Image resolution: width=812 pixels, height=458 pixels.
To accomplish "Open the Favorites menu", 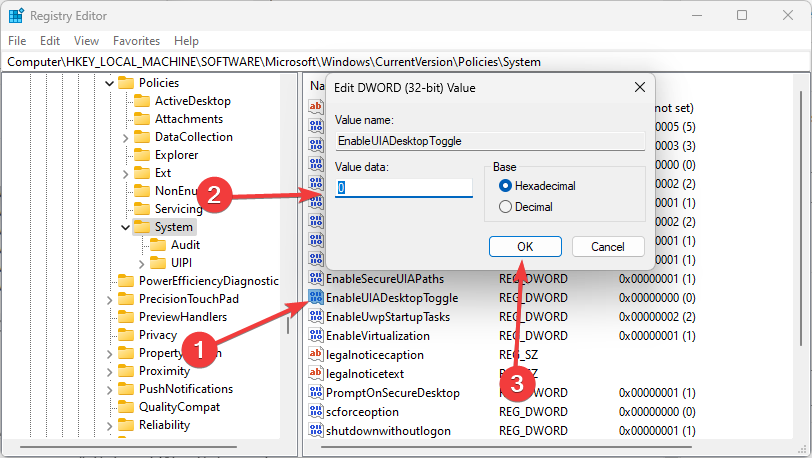I will coord(137,41).
